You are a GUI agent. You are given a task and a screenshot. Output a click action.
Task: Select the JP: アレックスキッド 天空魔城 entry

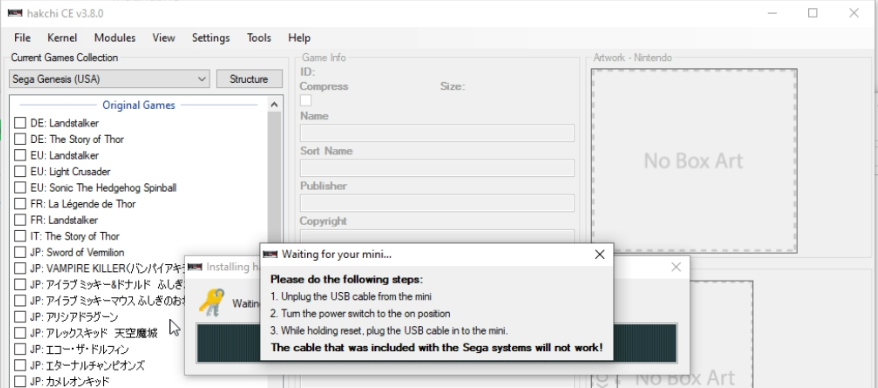(94, 333)
